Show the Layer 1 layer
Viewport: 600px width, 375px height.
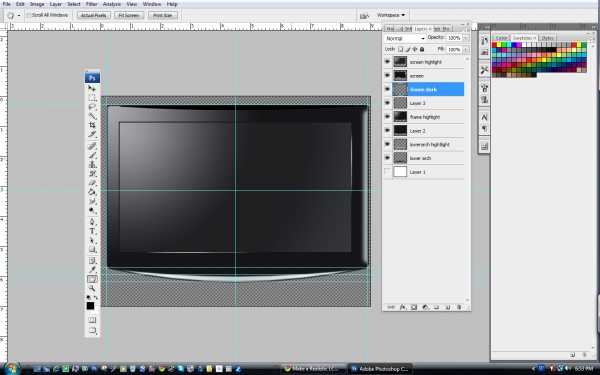tap(387, 172)
